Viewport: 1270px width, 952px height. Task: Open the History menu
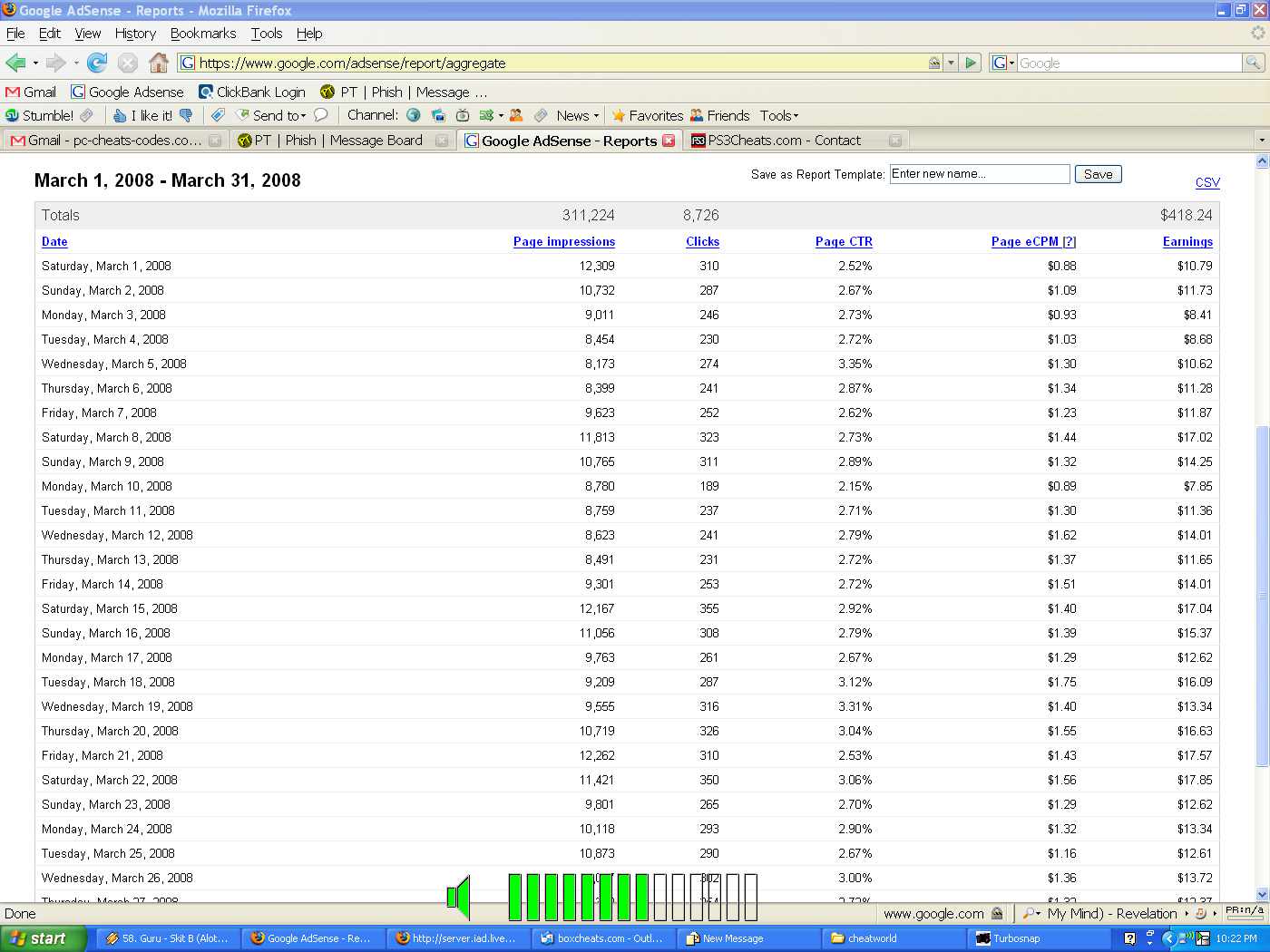tap(135, 34)
